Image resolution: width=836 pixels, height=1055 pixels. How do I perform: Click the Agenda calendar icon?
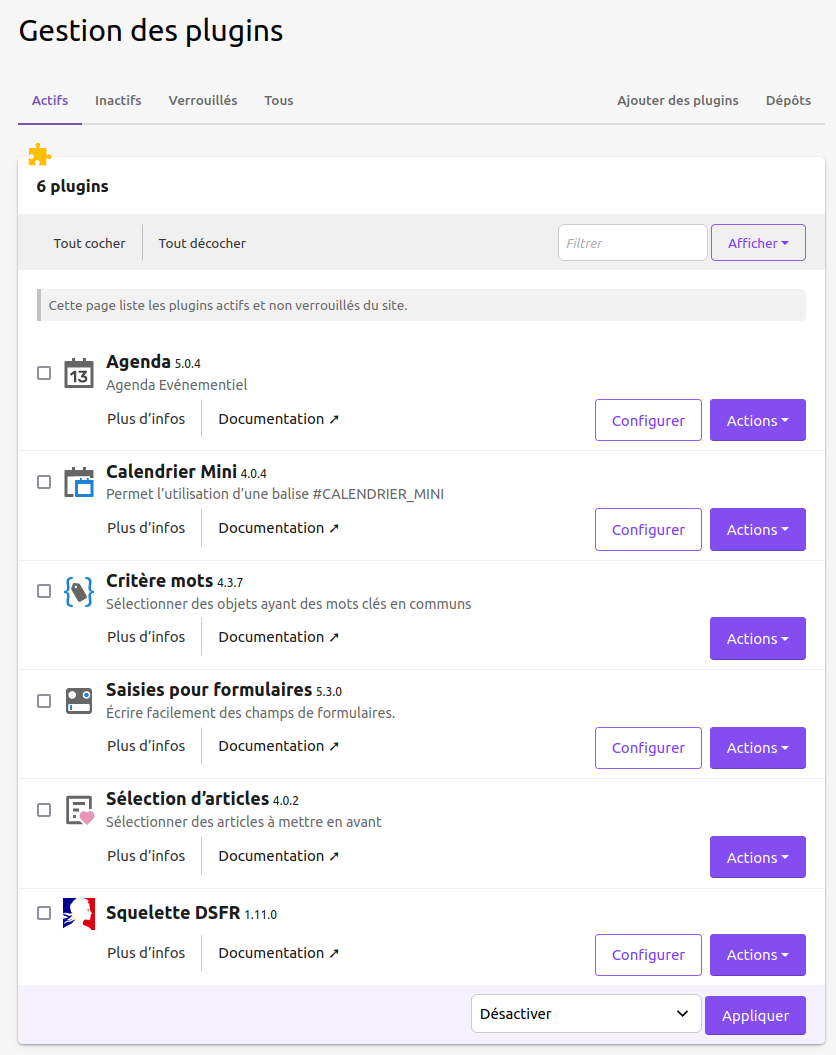(x=79, y=373)
